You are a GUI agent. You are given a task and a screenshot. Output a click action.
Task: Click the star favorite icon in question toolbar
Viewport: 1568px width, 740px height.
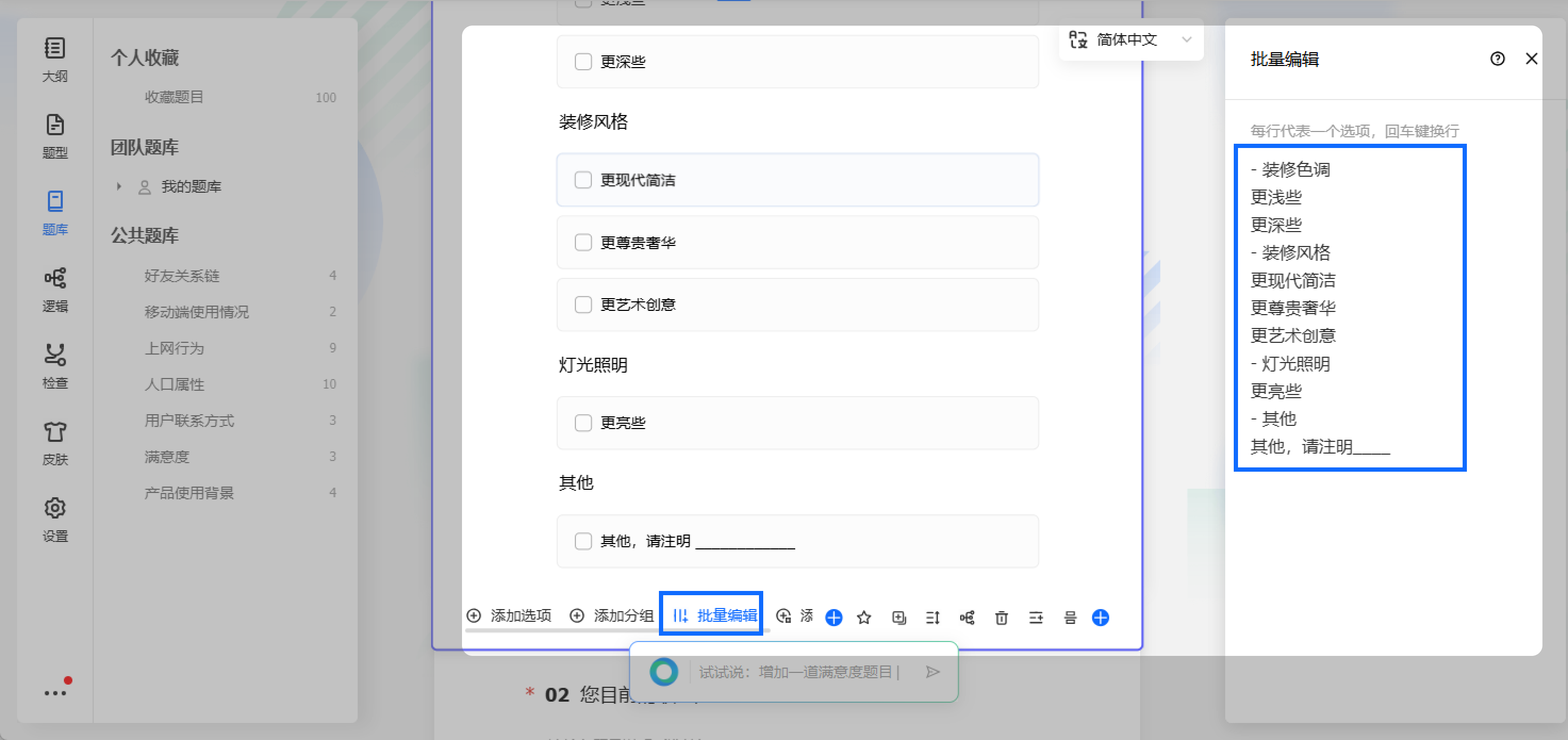click(864, 618)
